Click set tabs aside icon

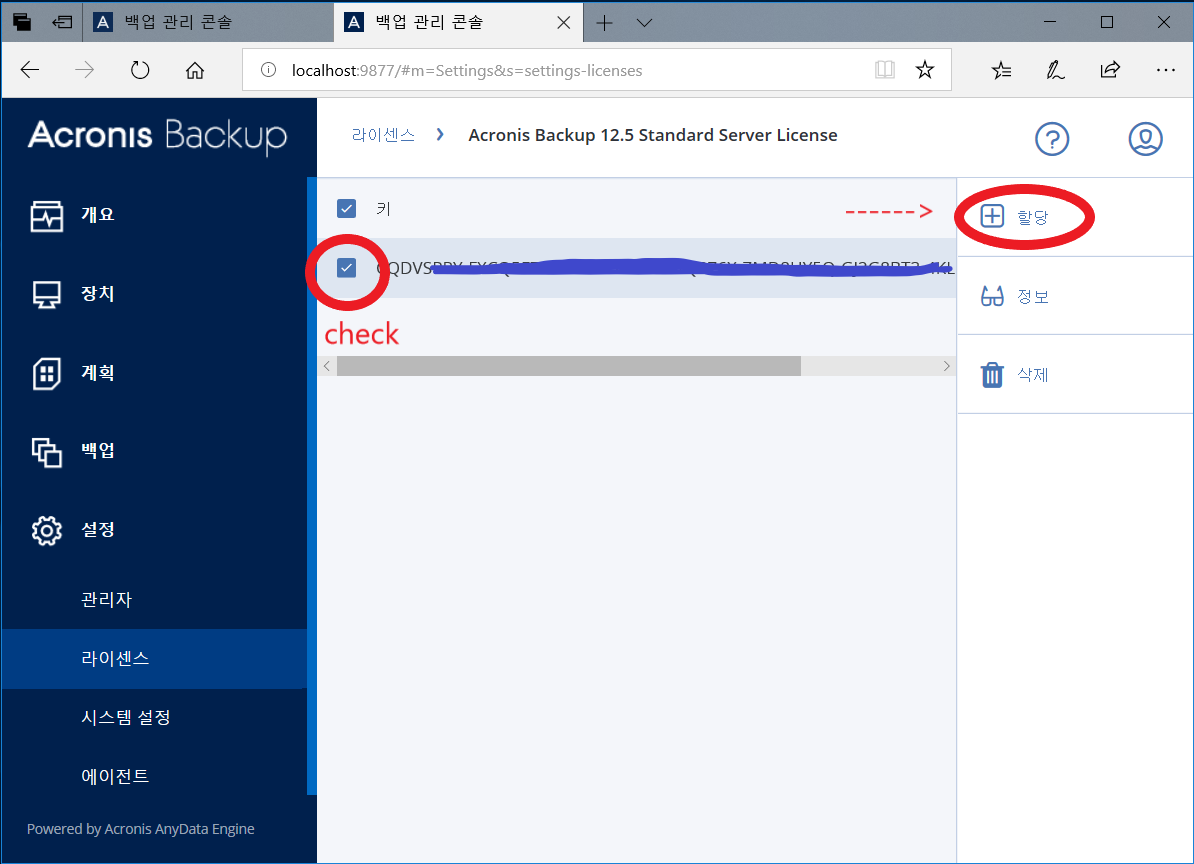pos(62,22)
